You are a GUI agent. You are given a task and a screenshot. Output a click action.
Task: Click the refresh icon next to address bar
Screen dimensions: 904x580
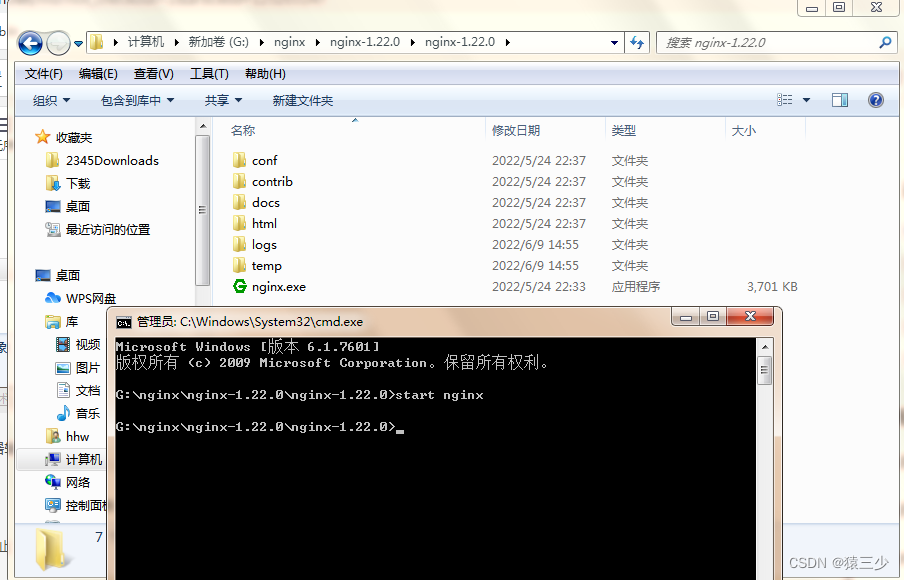pyautogui.click(x=637, y=43)
